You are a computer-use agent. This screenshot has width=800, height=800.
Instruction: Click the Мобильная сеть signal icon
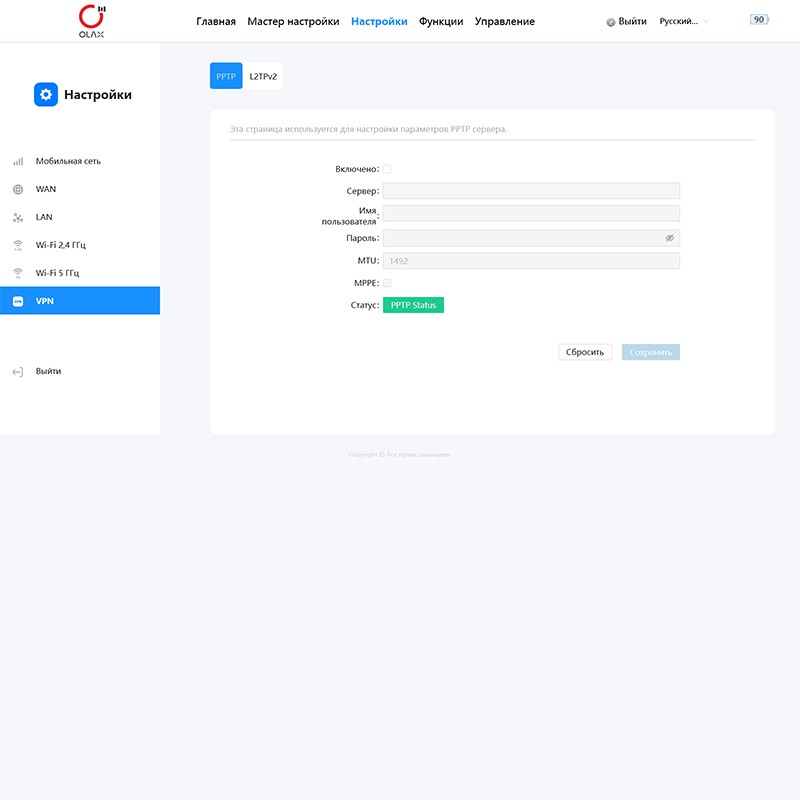(x=18, y=161)
